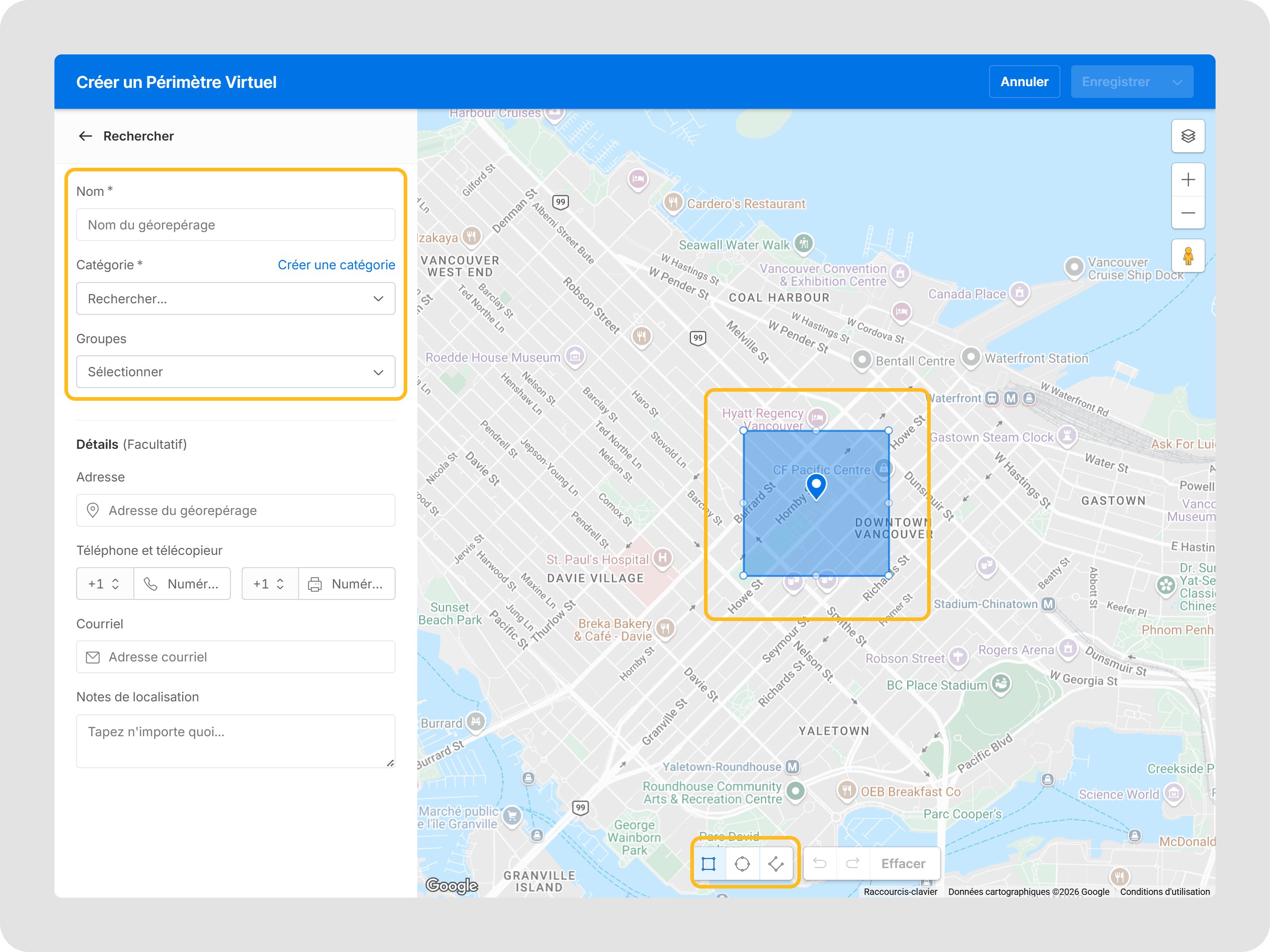Zoom out with the minus button

click(x=1187, y=213)
